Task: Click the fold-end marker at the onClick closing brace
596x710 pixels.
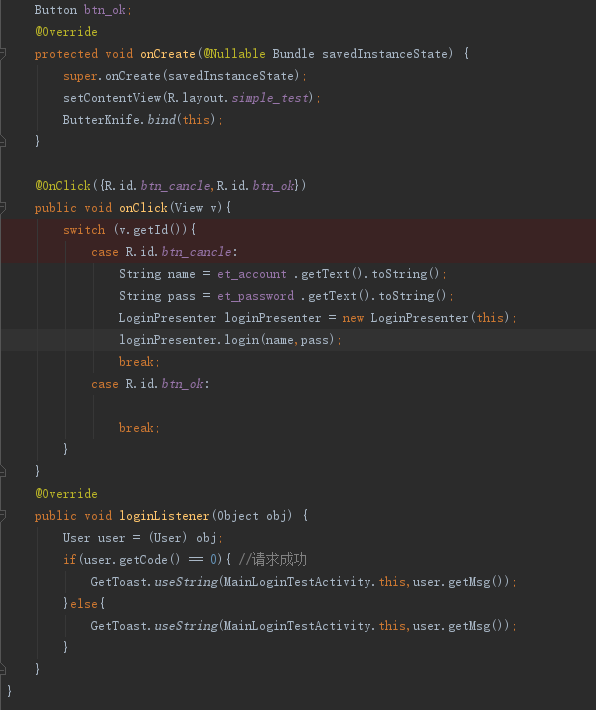Action: click(2, 471)
